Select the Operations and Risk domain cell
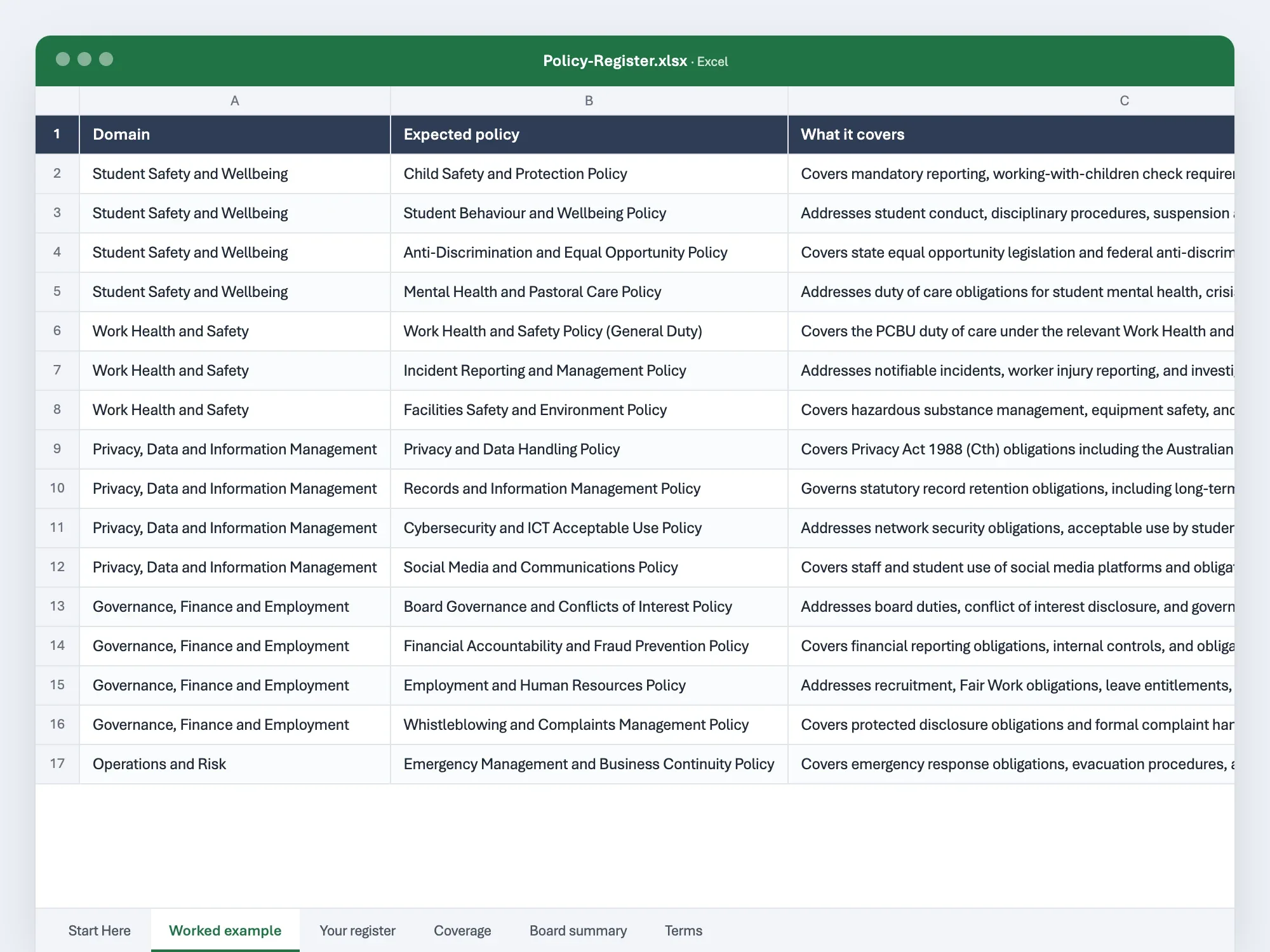Viewport: 1270px width, 952px height. pyautogui.click(x=235, y=764)
